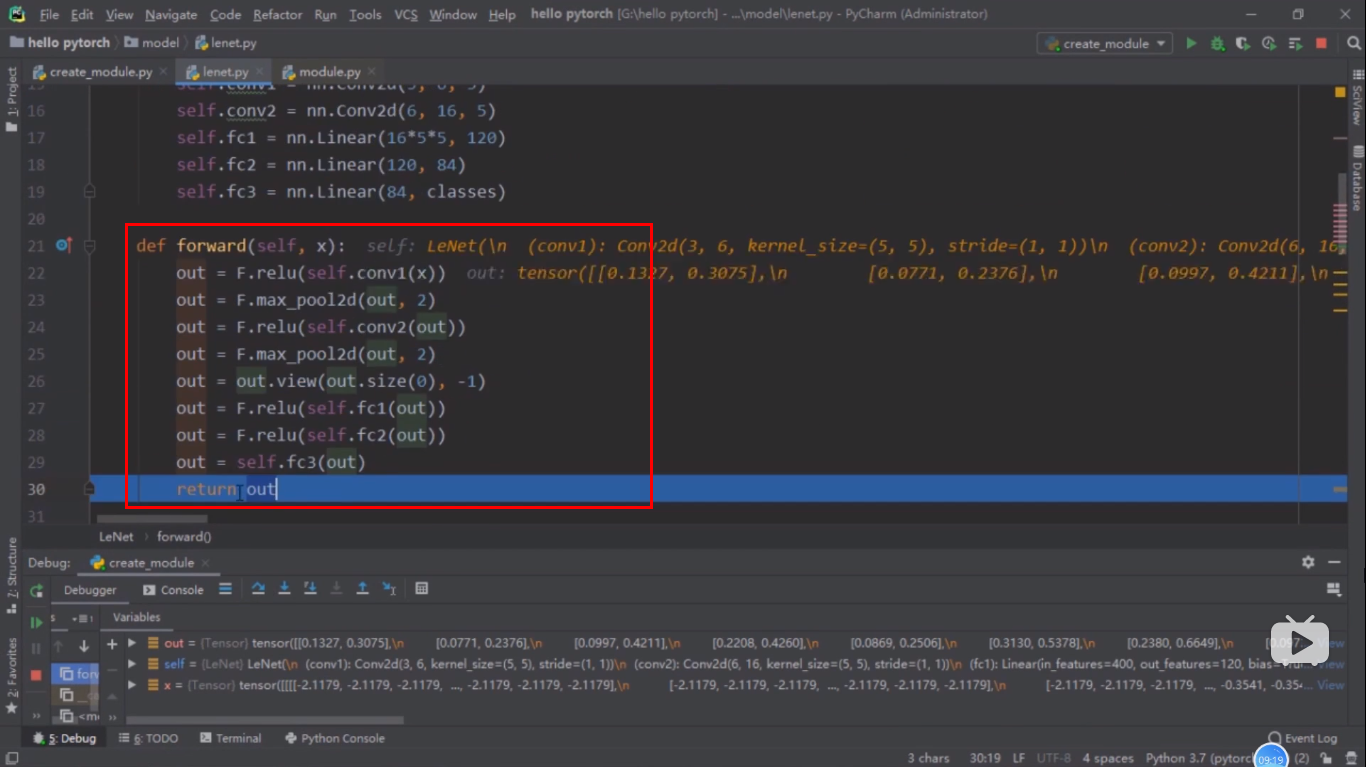This screenshot has width=1366, height=767.
Task: Rerun create_module in debug panel
Action: point(36,590)
